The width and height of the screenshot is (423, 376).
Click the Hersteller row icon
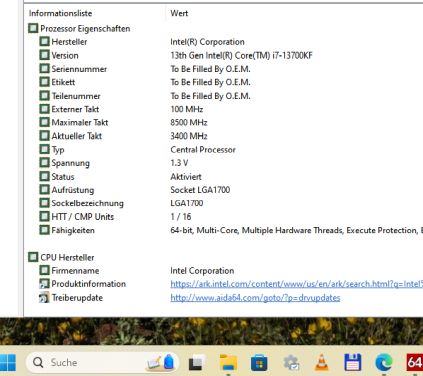(x=44, y=42)
